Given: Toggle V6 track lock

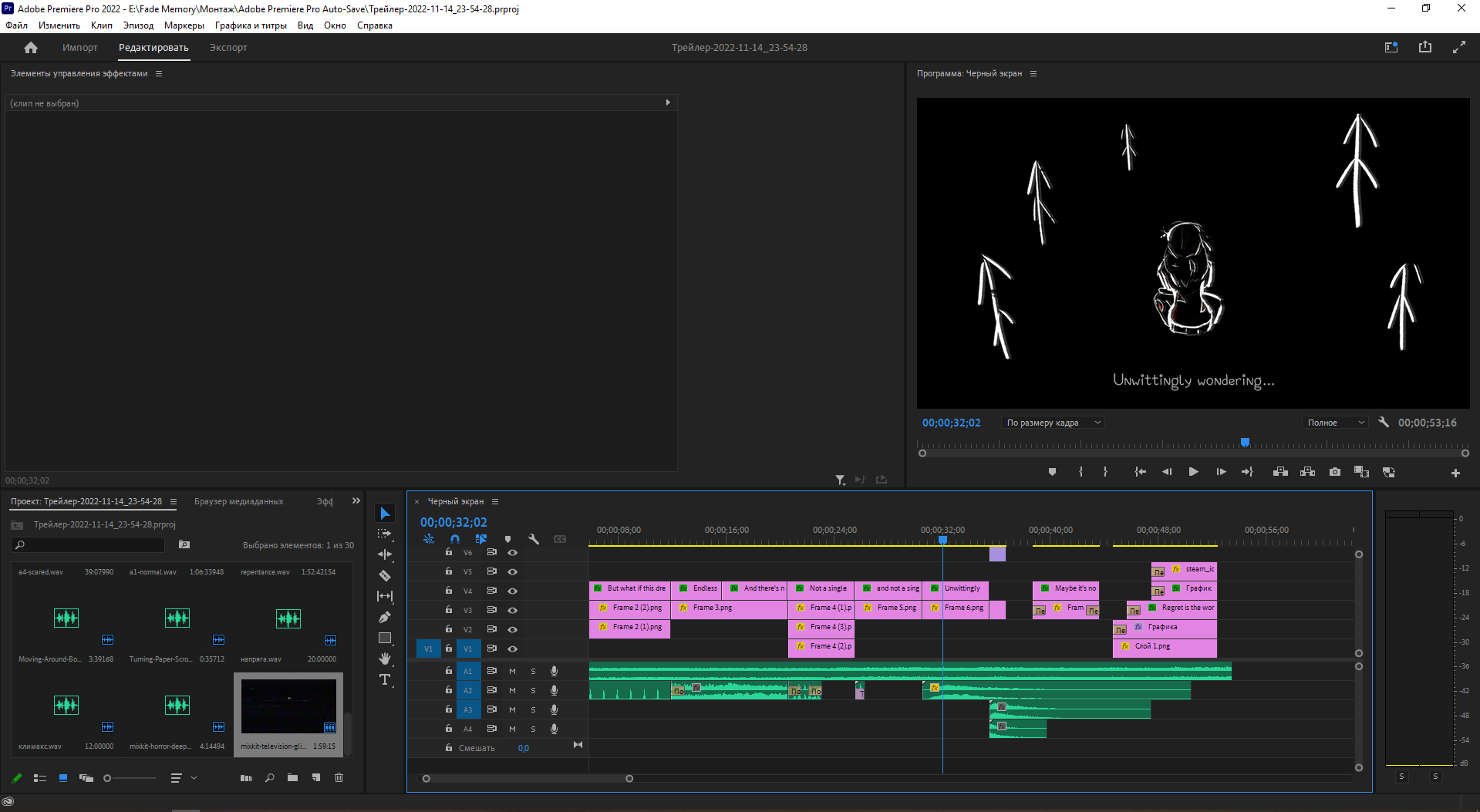Looking at the screenshot, I should (448, 552).
